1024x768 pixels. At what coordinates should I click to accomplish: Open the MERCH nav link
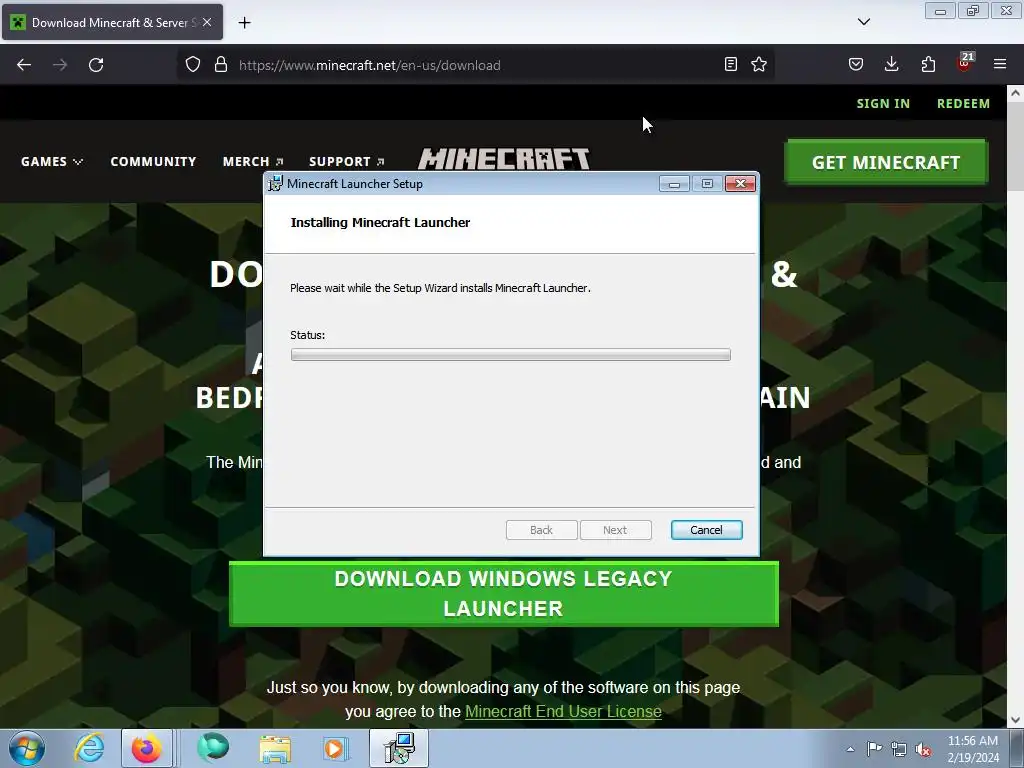coord(253,161)
